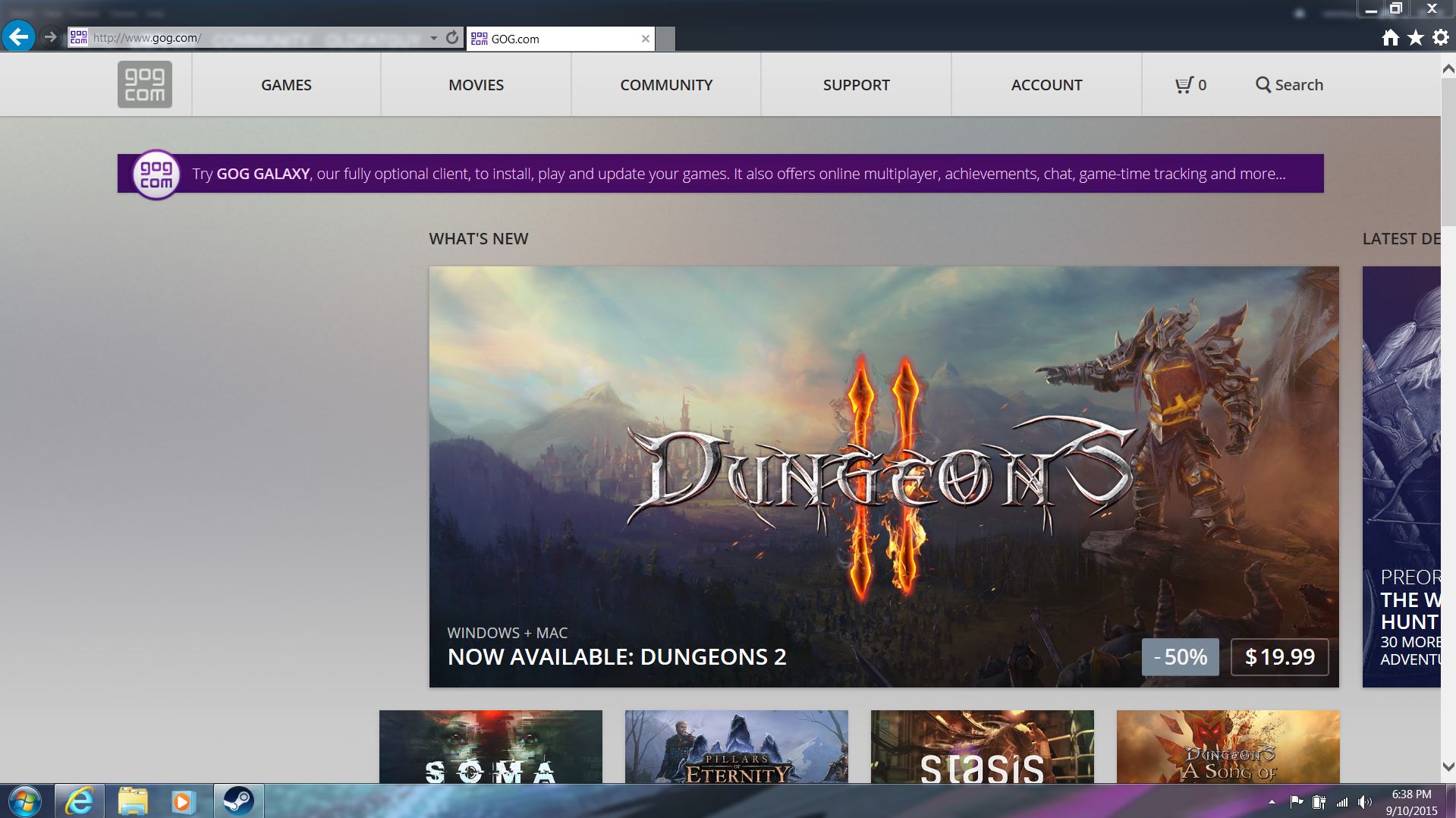This screenshot has width=1456, height=818.
Task: Click the GOG GALAXY link in the purple banner
Action: pyautogui.click(x=263, y=174)
